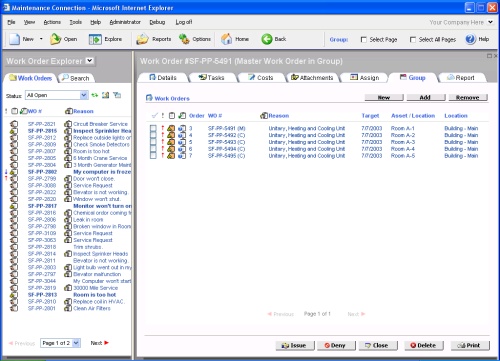
Task: Enable the Select All Pages checkbox
Action: tap(413, 40)
